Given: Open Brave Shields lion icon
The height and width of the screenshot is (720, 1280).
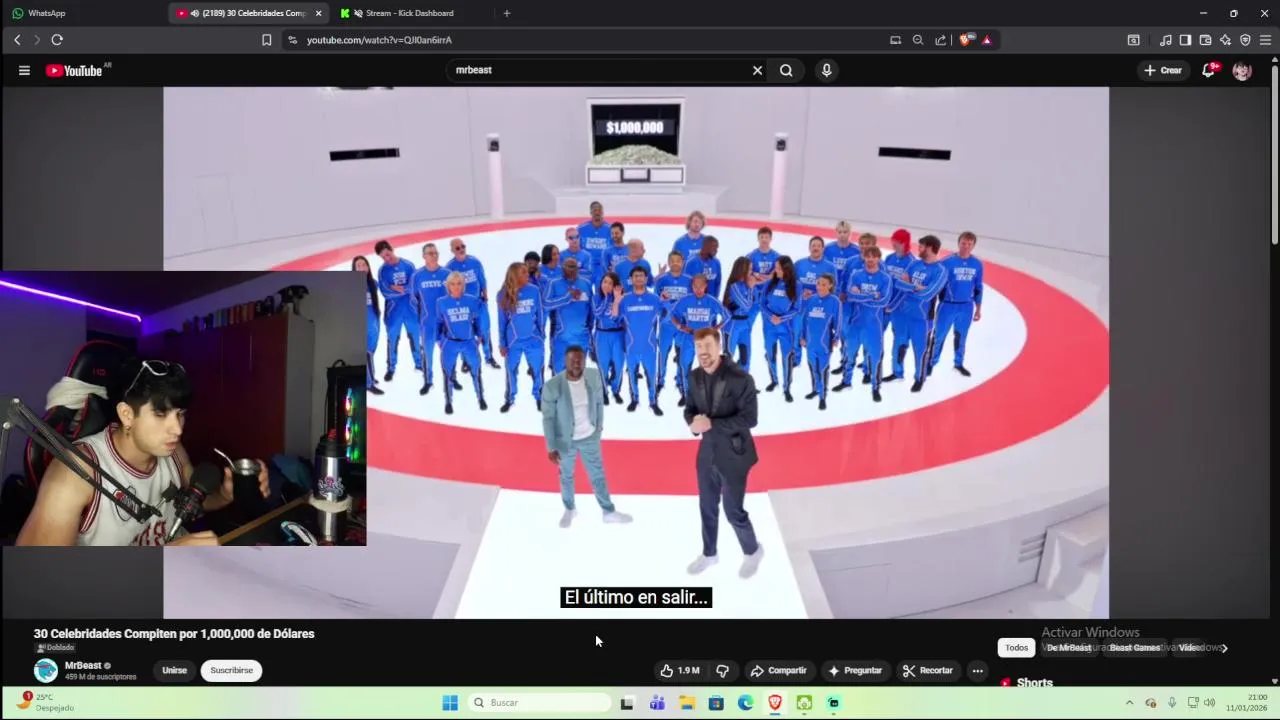Looking at the screenshot, I should click(965, 40).
